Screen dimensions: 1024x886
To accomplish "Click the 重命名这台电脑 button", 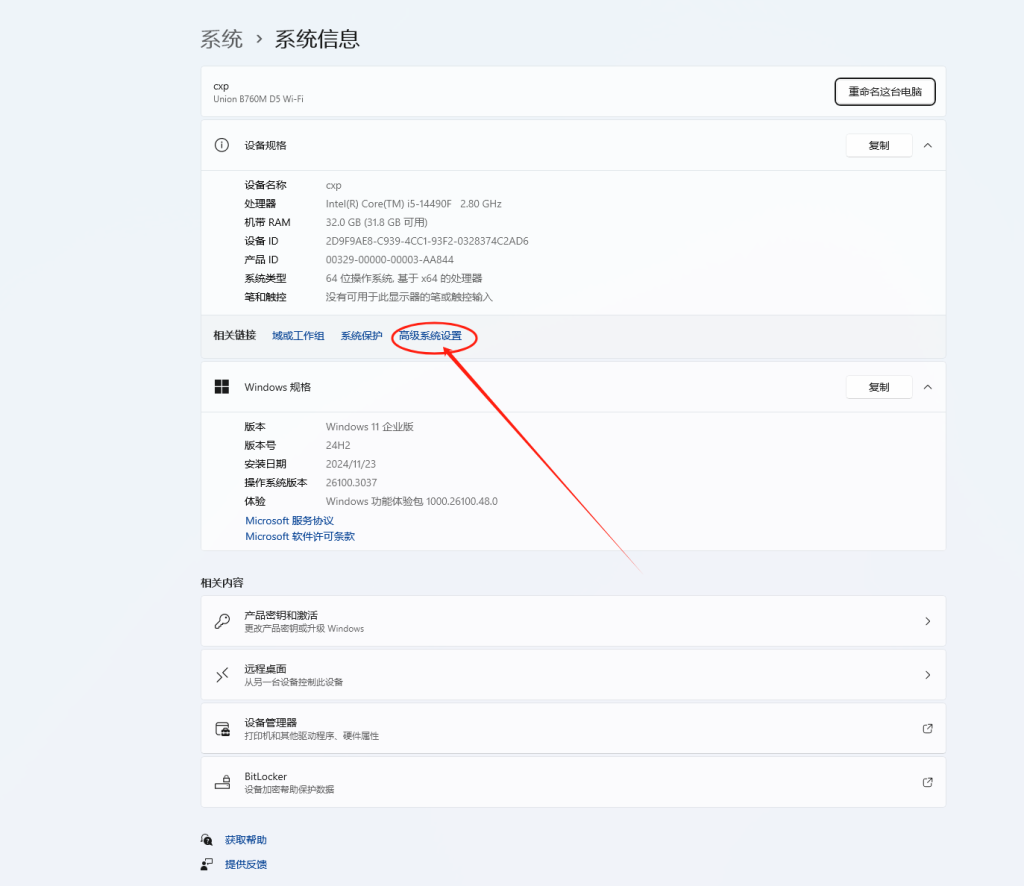I will tap(885, 91).
